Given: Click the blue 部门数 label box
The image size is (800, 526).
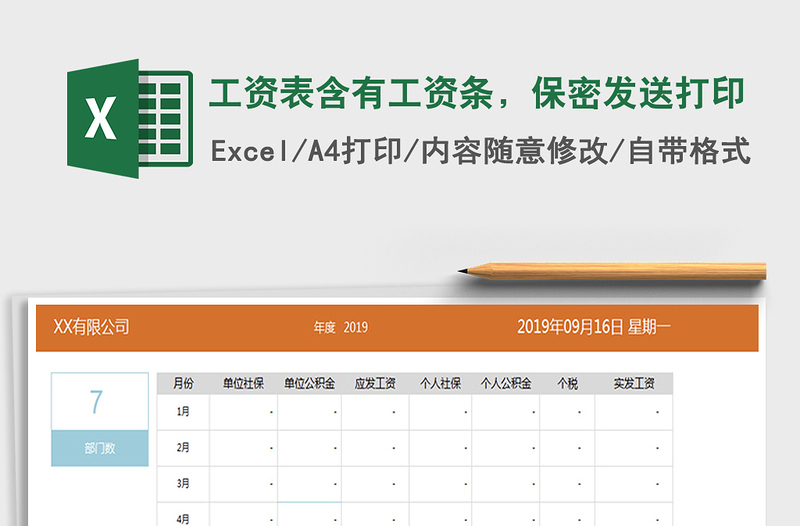Looking at the screenshot, I should (x=100, y=448).
